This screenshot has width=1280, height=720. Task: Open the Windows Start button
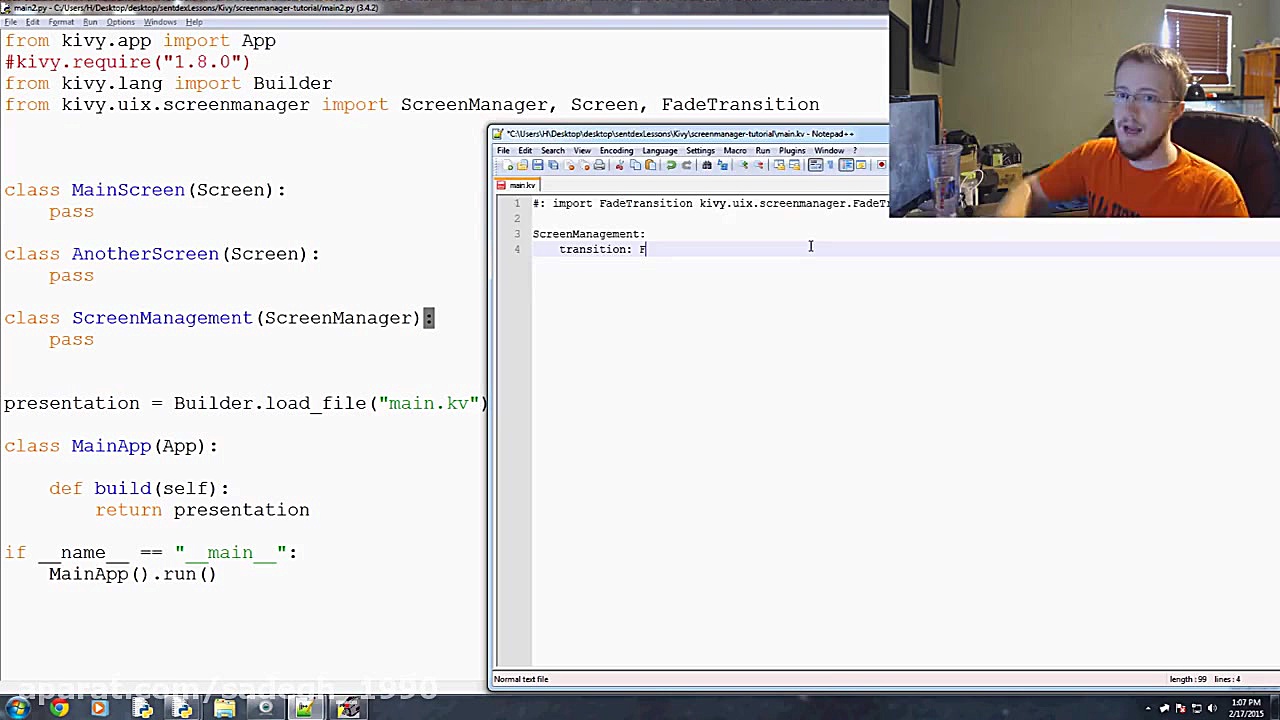pyautogui.click(x=18, y=708)
